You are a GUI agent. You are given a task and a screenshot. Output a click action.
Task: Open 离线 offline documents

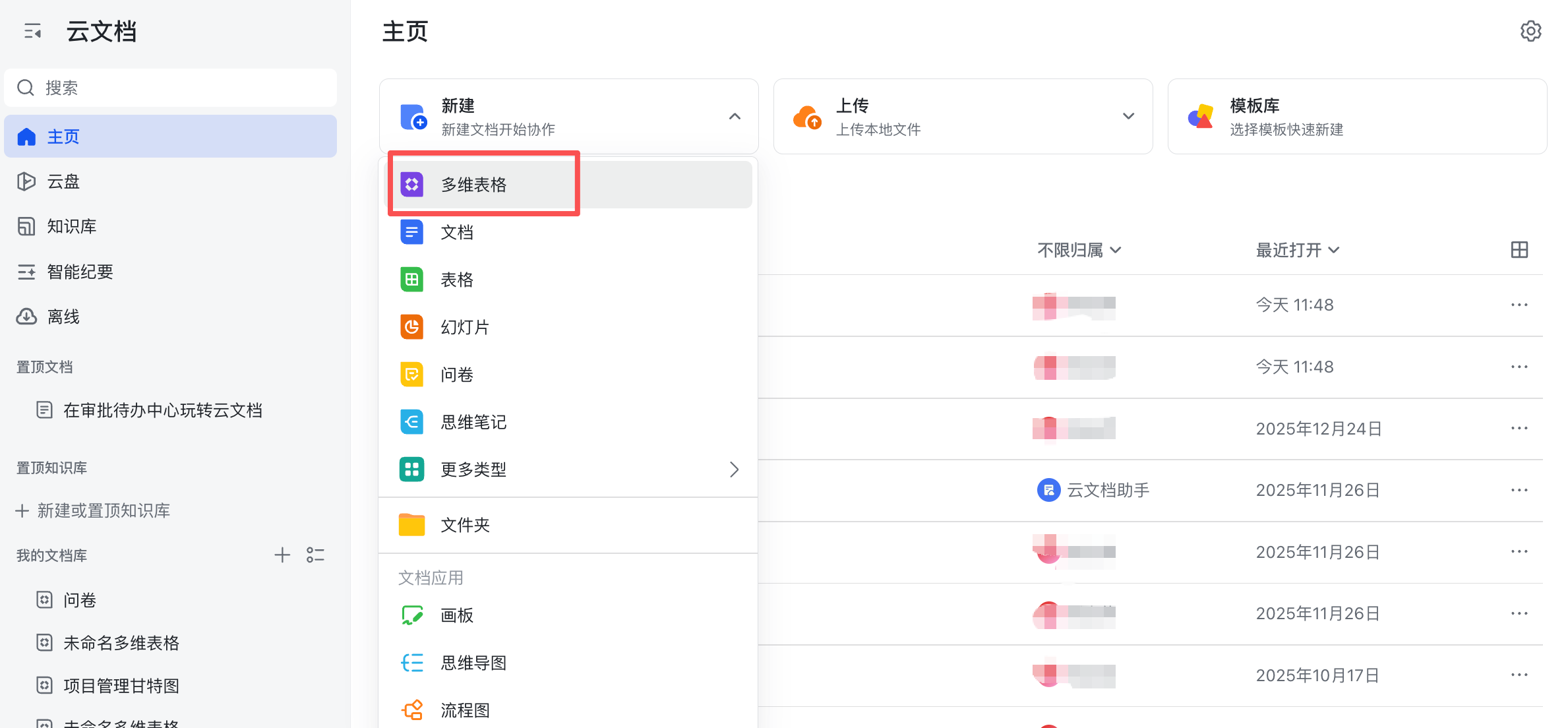pyautogui.click(x=63, y=317)
